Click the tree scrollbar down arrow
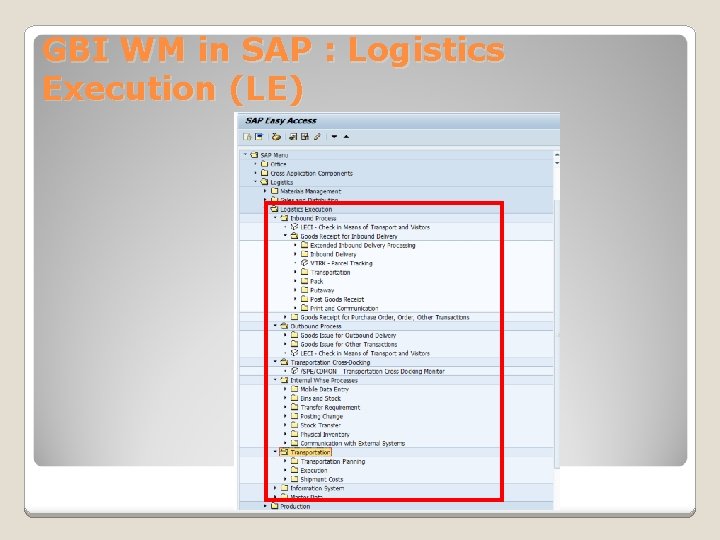The image size is (720, 540). 557,163
